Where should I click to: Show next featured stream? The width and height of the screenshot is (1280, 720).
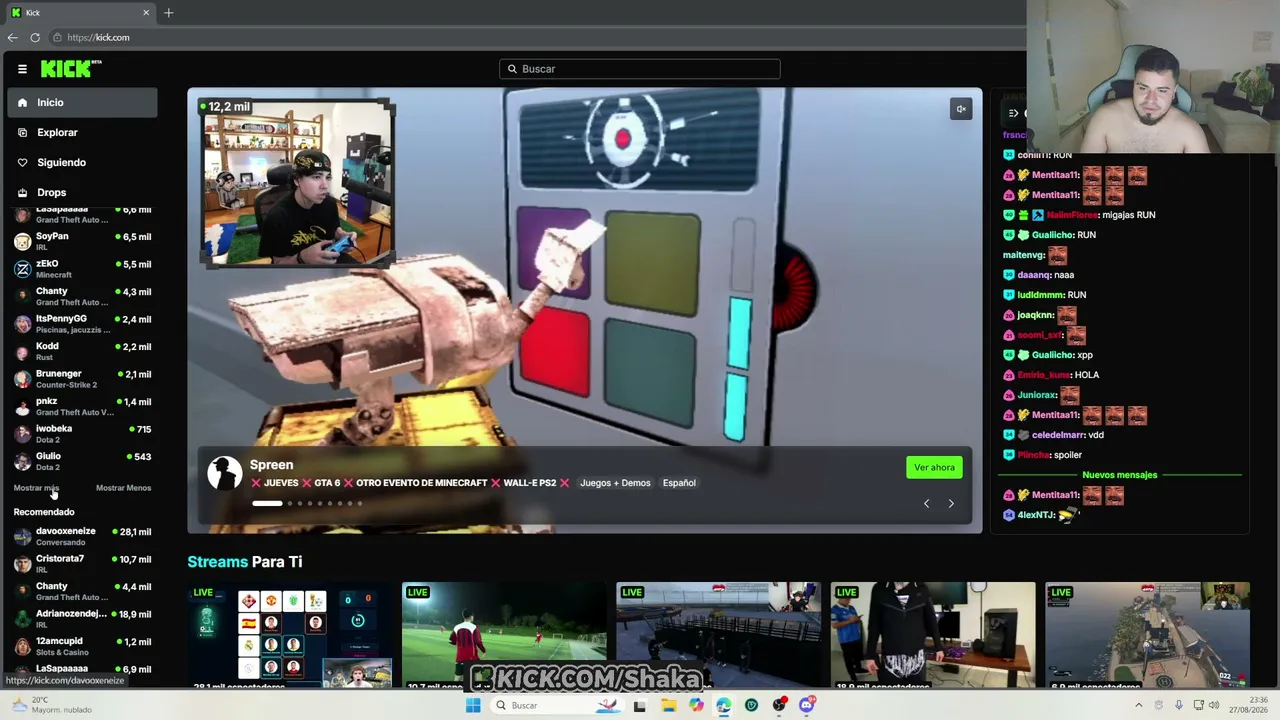(x=951, y=503)
